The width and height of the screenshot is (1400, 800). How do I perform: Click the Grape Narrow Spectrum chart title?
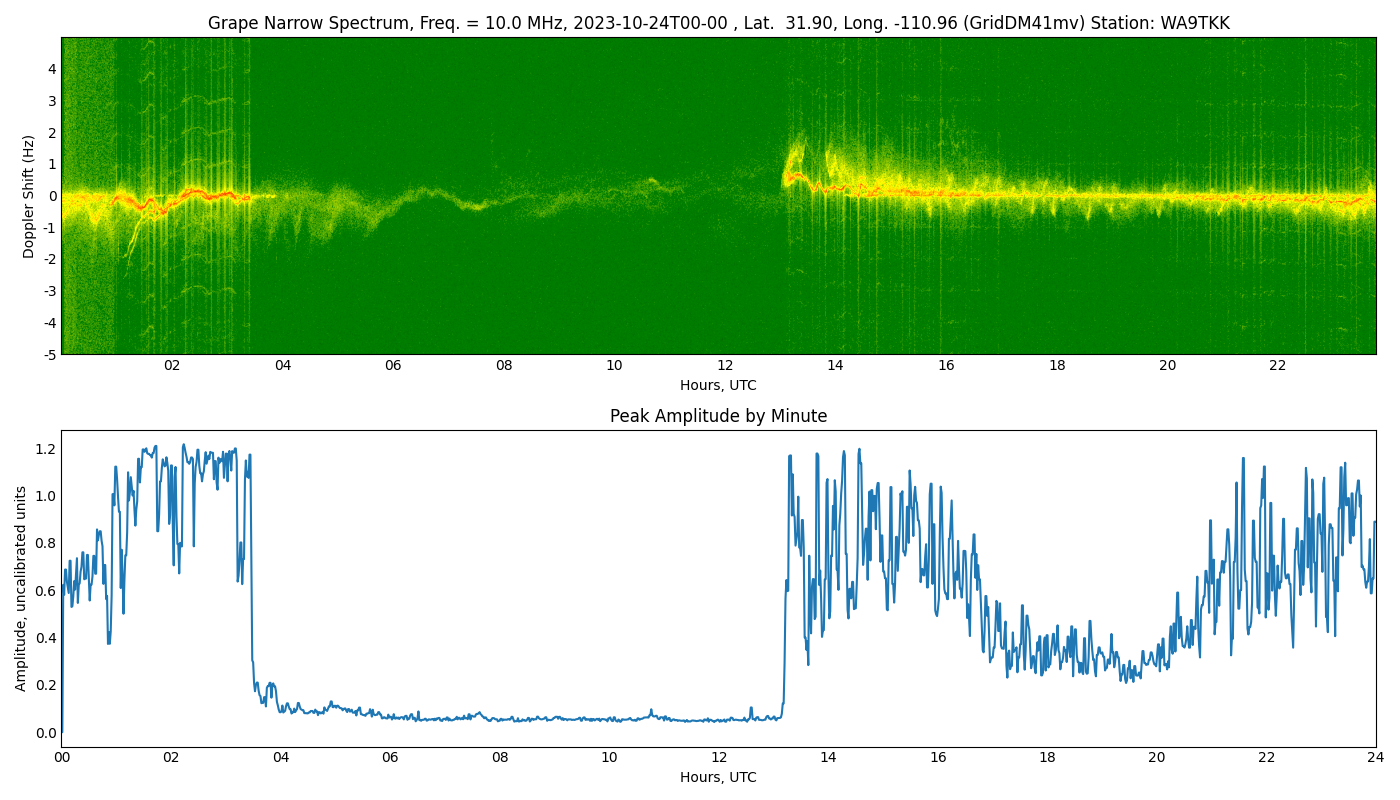point(718,23)
